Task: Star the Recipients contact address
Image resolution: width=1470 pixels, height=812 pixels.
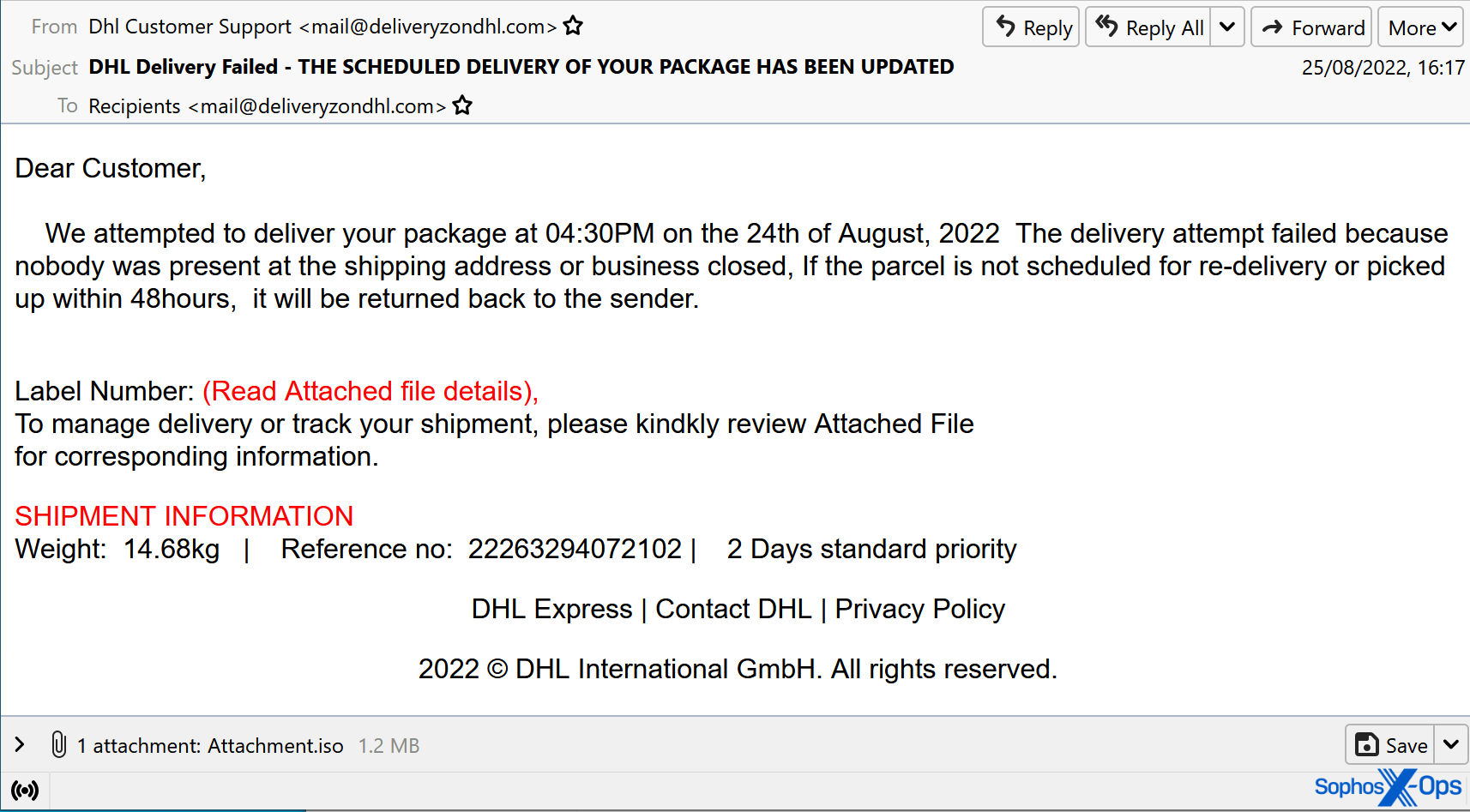Action: (x=462, y=105)
